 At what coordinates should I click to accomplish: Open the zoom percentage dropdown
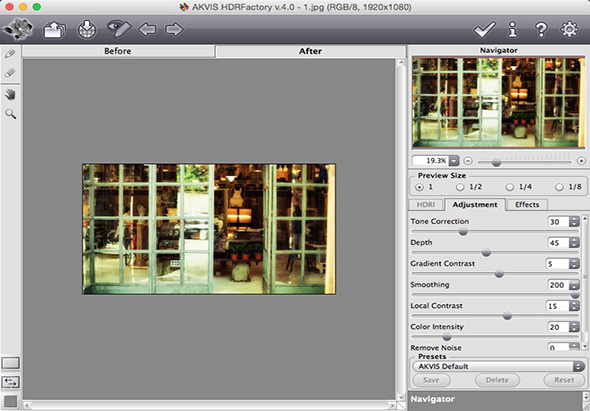point(454,161)
